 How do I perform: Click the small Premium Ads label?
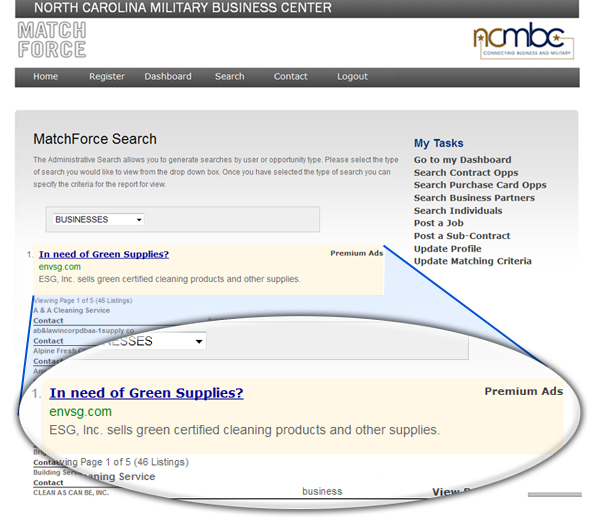click(x=356, y=253)
